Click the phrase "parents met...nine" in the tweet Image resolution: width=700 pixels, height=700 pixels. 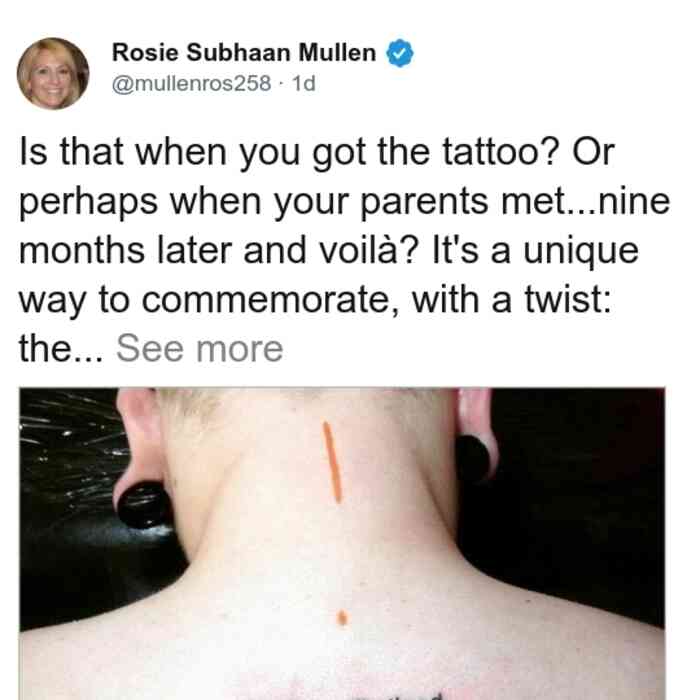point(515,202)
